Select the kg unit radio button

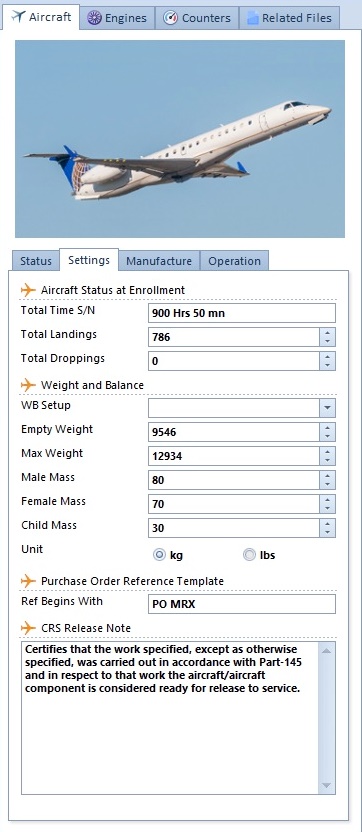point(159,555)
